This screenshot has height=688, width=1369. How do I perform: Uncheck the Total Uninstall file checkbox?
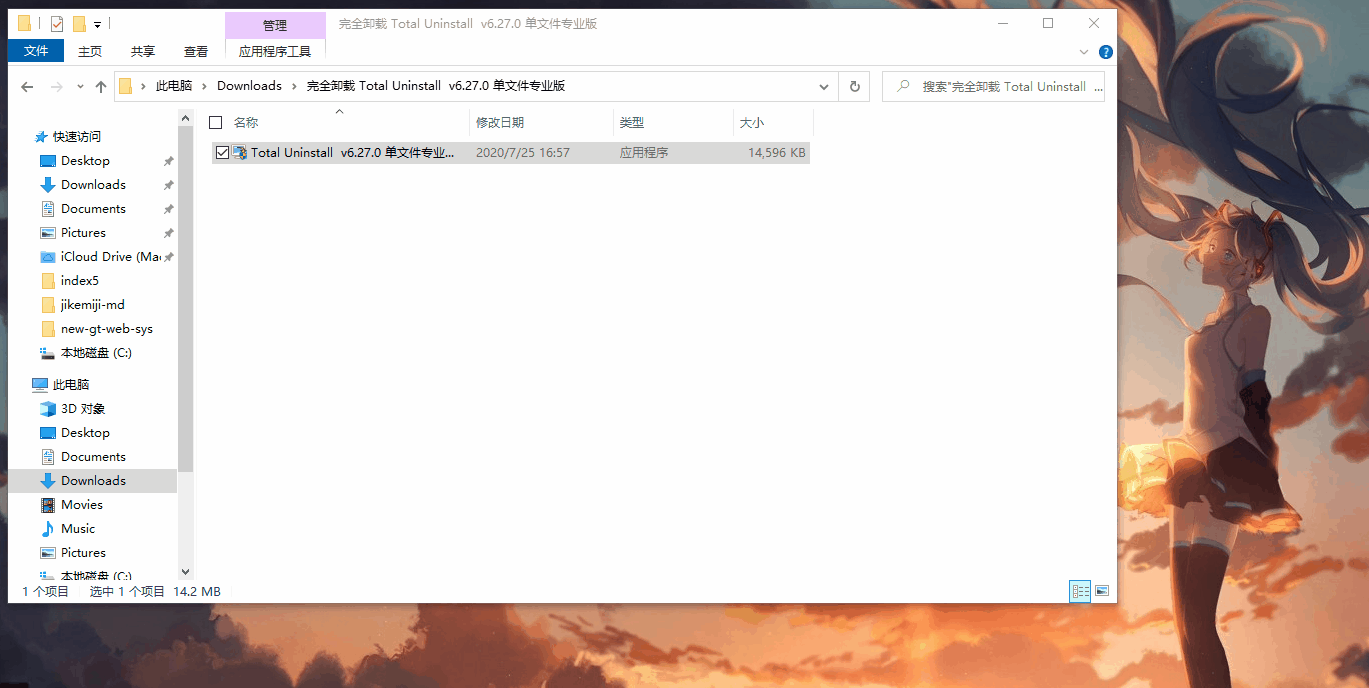click(222, 153)
